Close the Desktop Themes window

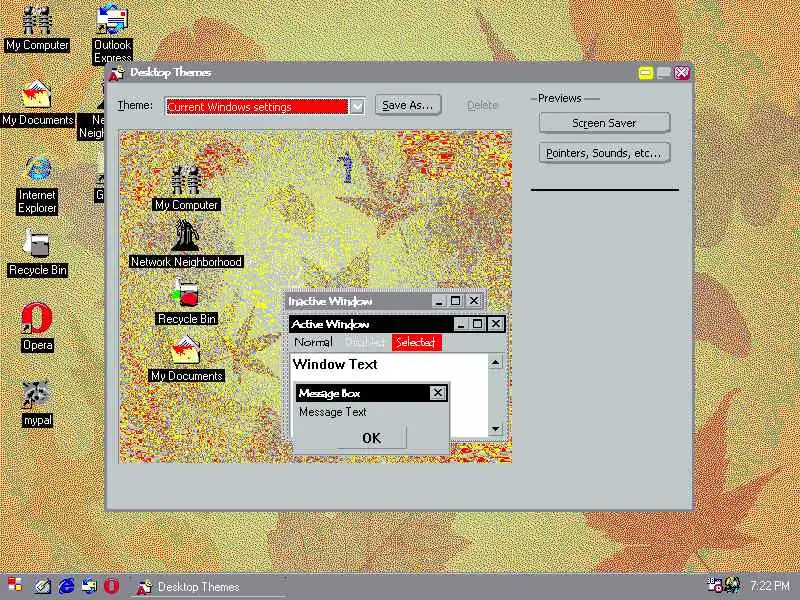click(682, 73)
